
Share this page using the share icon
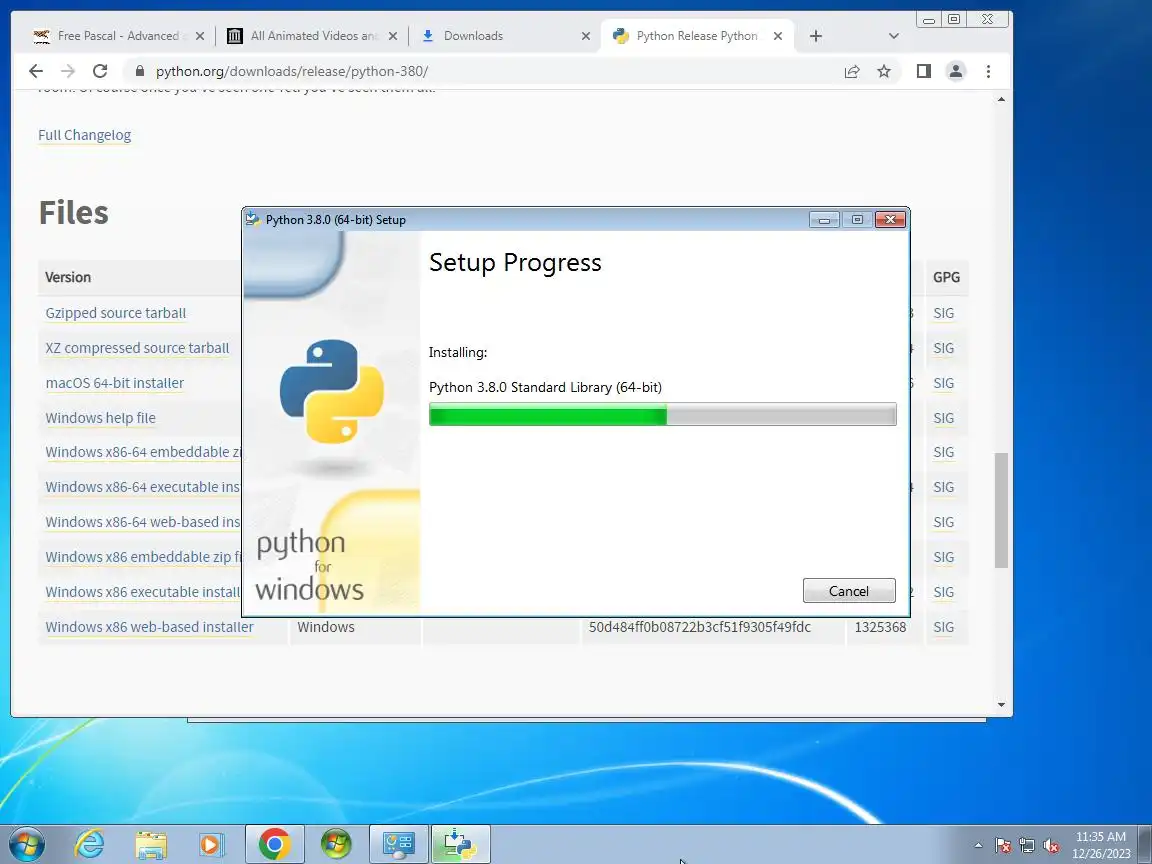(852, 71)
